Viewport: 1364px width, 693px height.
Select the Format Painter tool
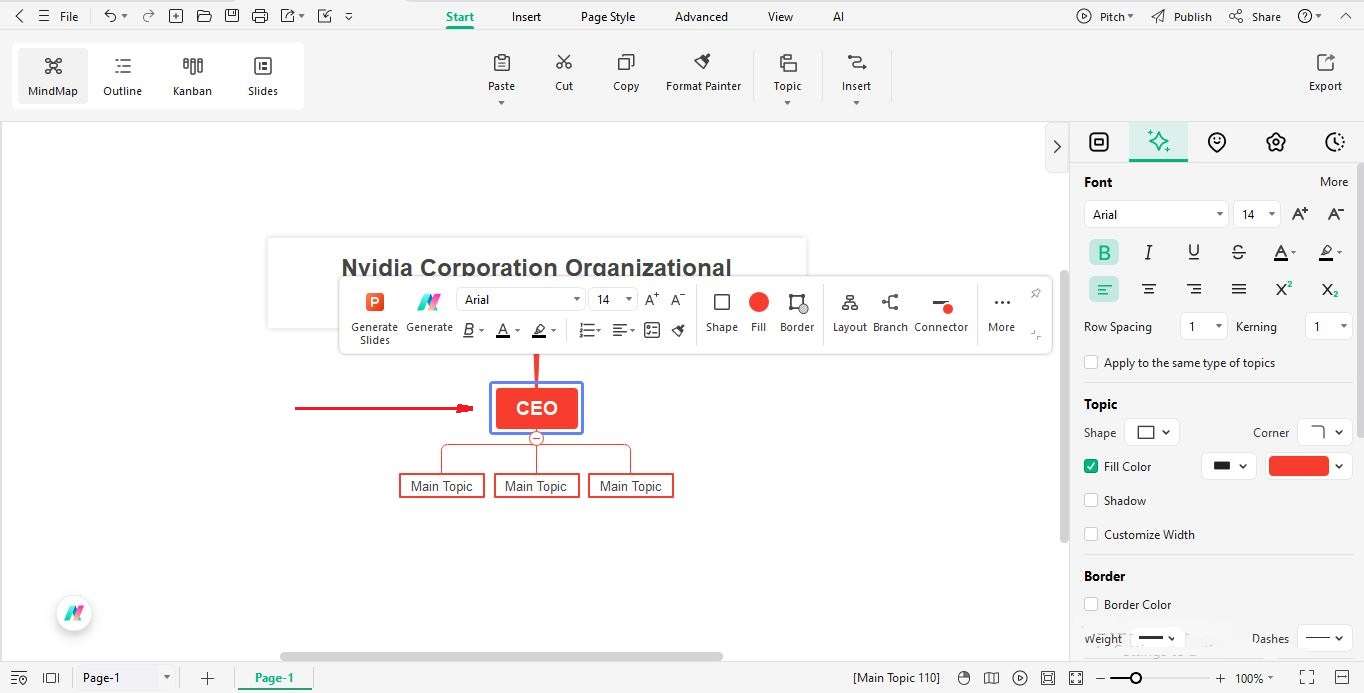[703, 73]
